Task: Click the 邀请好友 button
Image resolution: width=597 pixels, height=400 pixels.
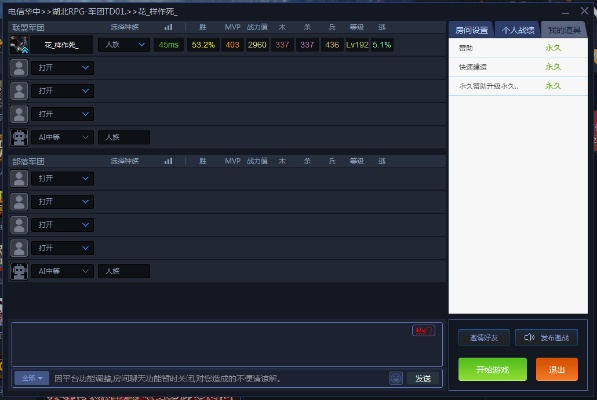Action: pyautogui.click(x=484, y=338)
